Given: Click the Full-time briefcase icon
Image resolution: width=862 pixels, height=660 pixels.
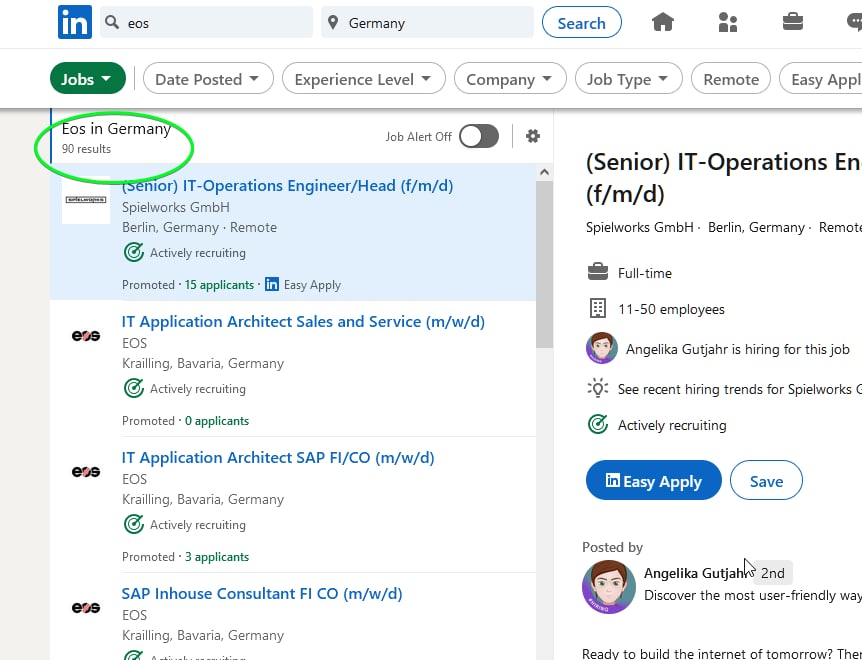Looking at the screenshot, I should point(598,272).
